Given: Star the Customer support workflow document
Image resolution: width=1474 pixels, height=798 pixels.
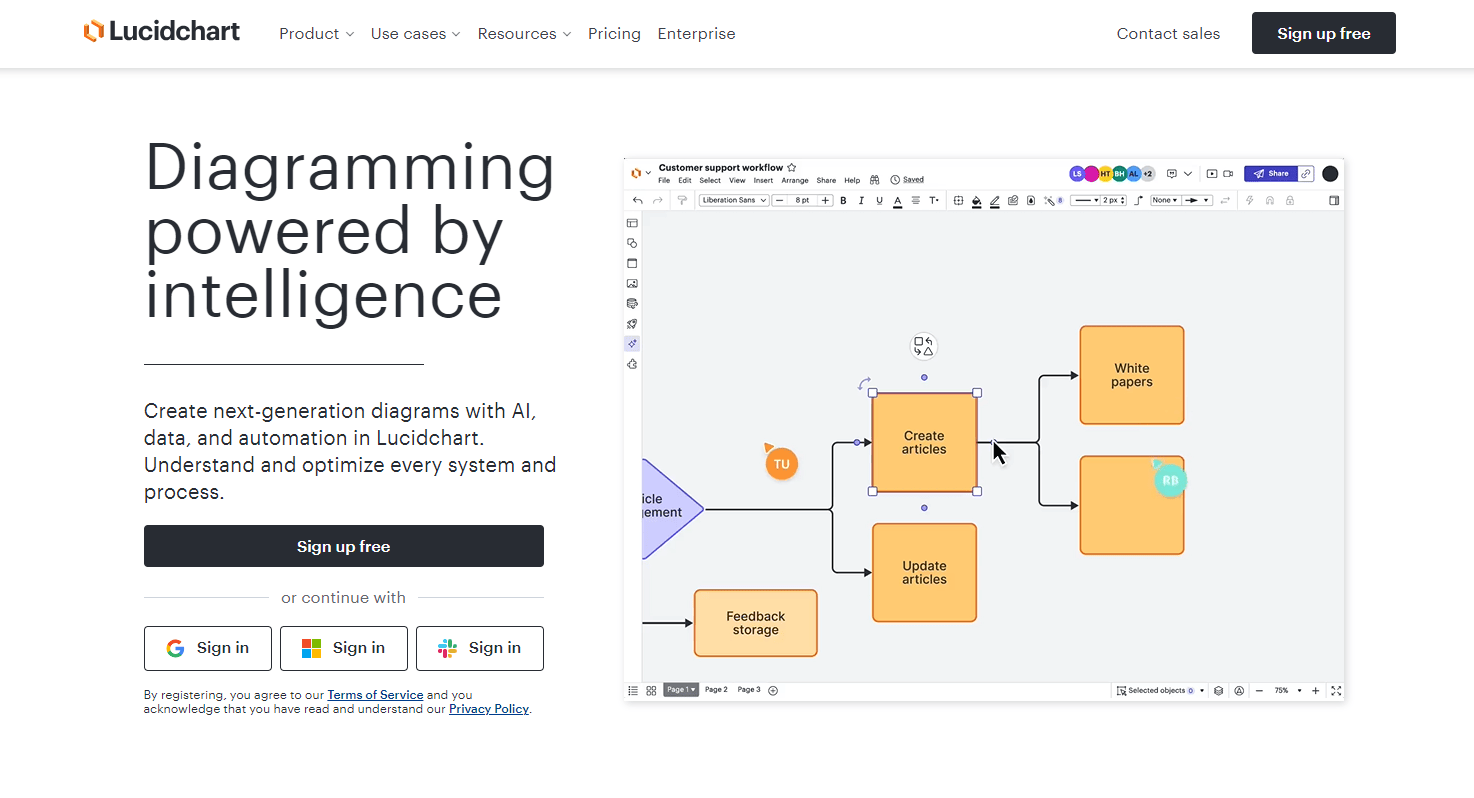Looking at the screenshot, I should 792,168.
